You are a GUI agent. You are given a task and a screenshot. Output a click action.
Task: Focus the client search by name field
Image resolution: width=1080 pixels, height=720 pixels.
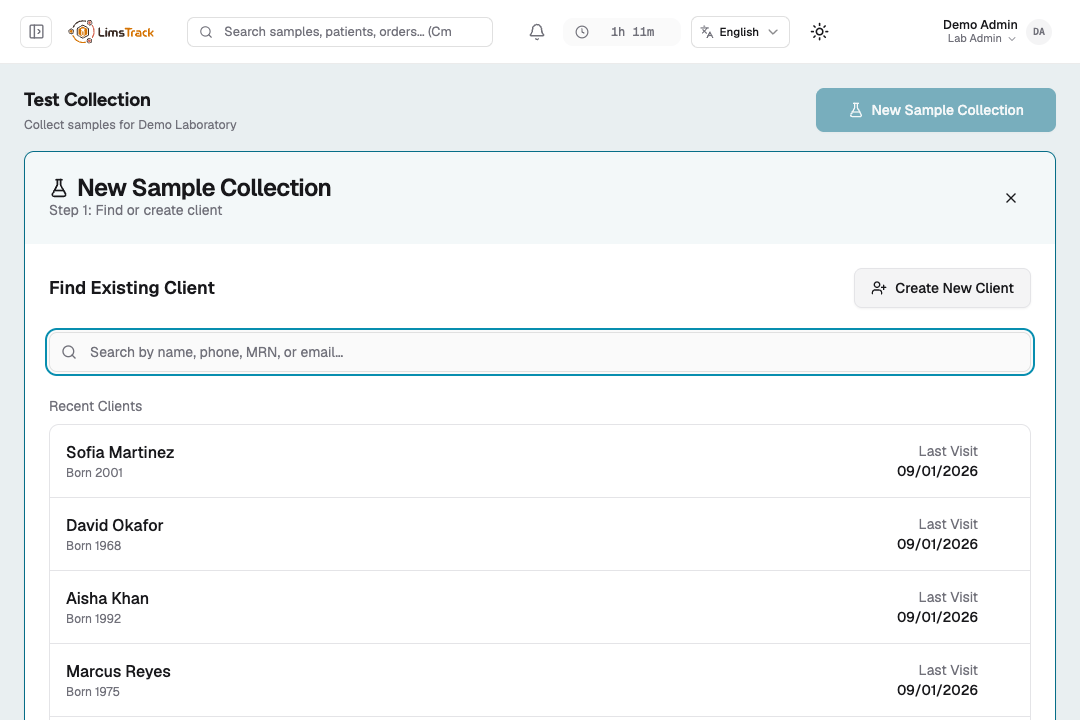pyautogui.click(x=540, y=352)
